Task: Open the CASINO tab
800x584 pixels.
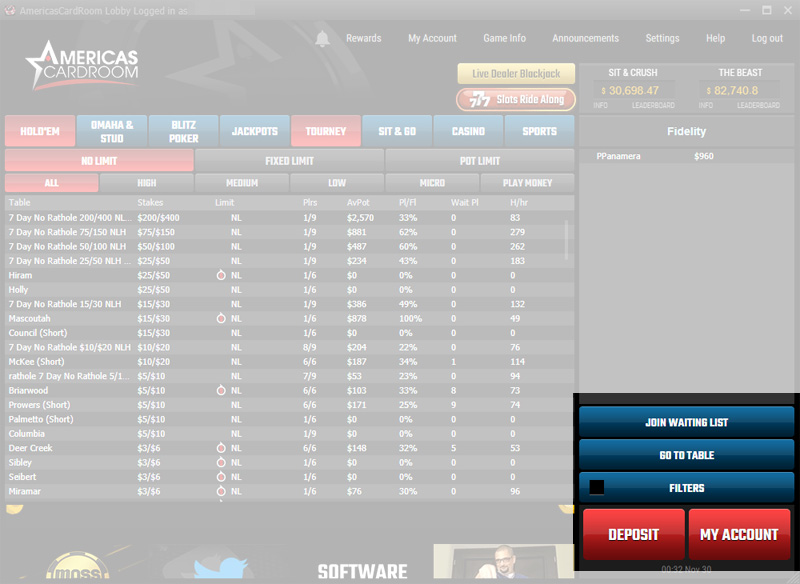Action: [x=468, y=131]
